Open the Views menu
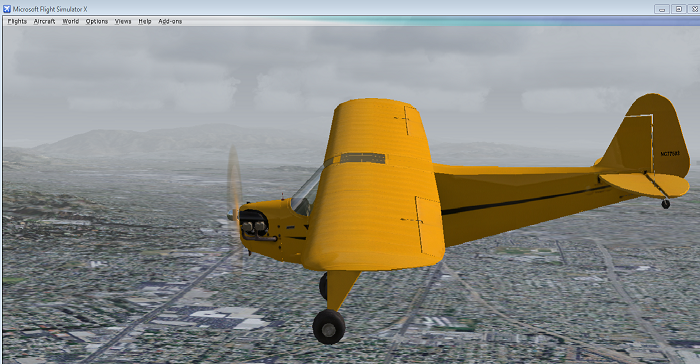This screenshot has height=364, width=700. 123,21
